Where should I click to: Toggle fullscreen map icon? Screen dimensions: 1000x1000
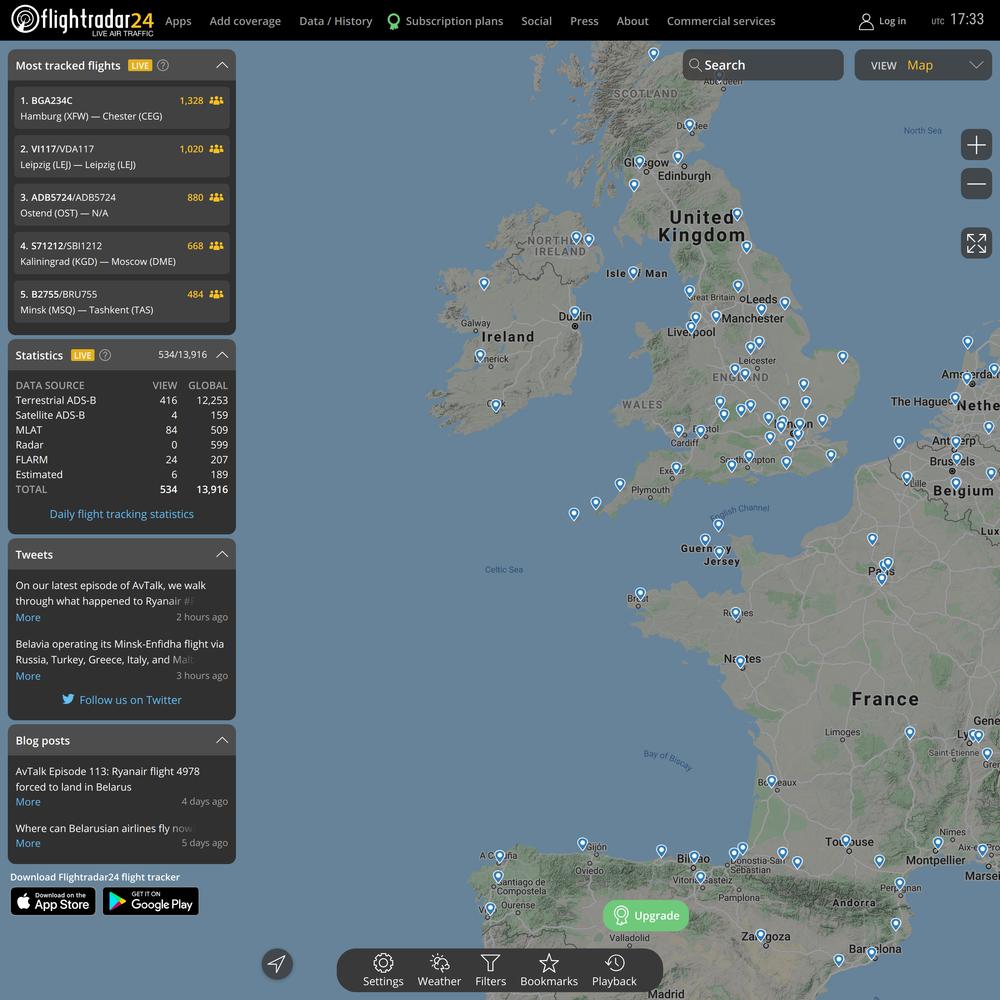pyautogui.click(x=976, y=243)
